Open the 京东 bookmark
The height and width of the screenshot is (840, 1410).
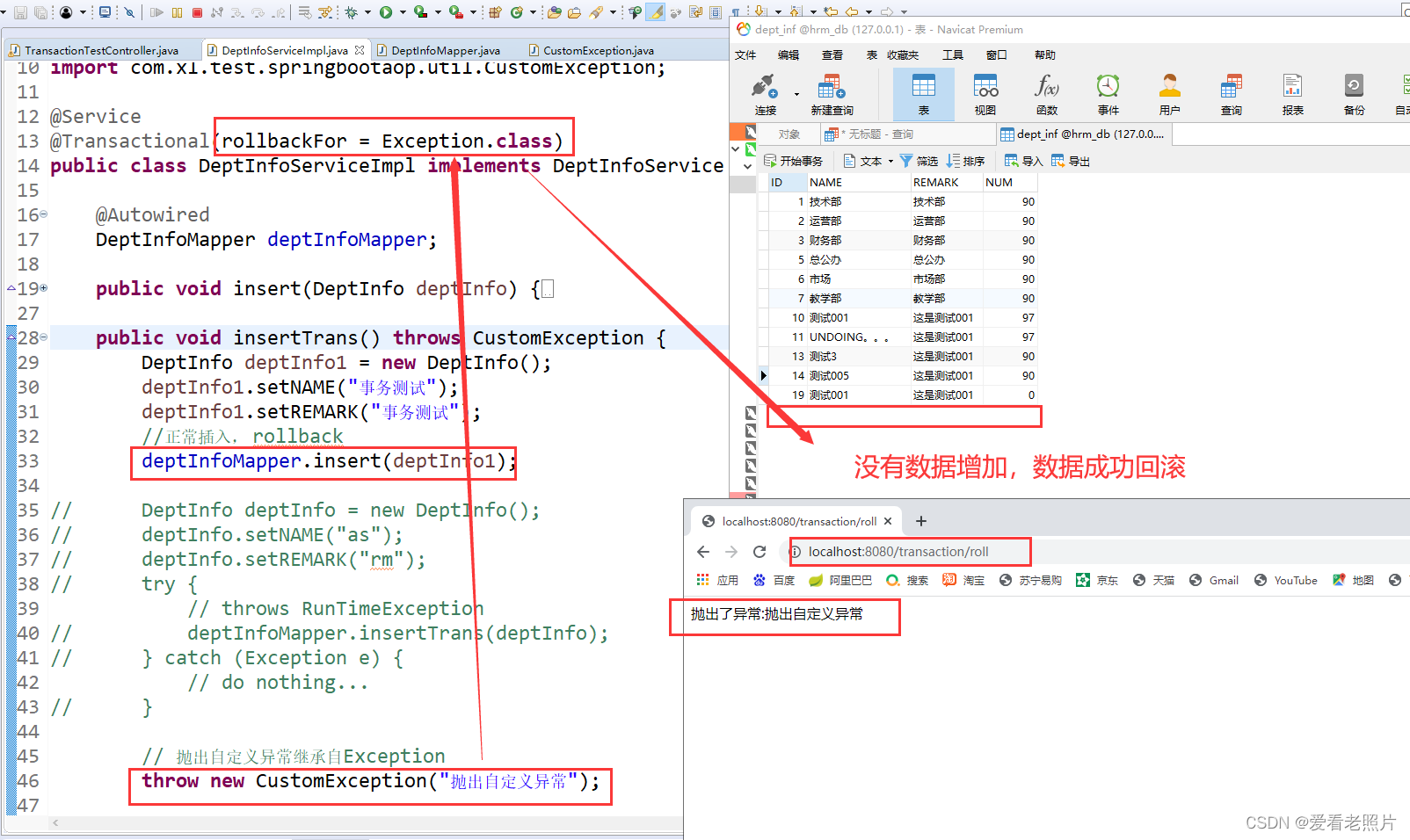click(x=1097, y=580)
